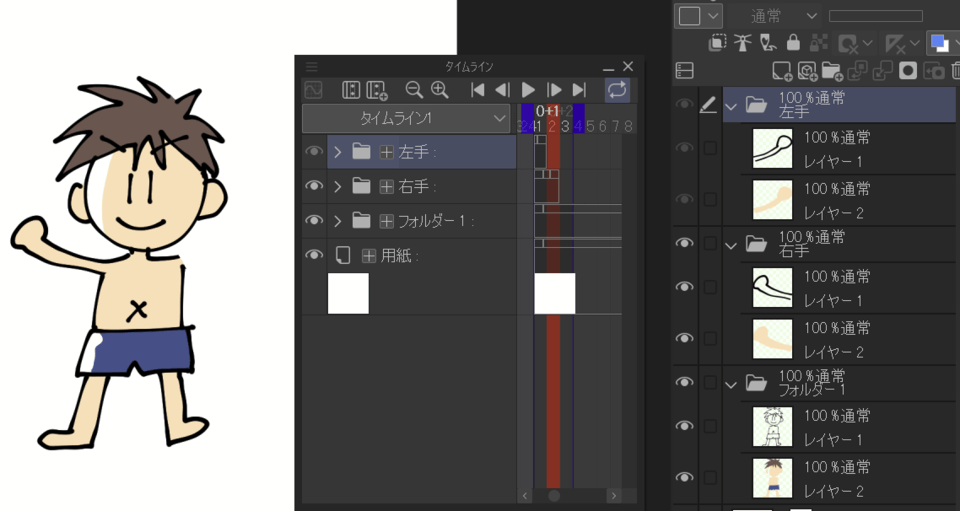Select the 左手 folder row in Layer panel
This screenshot has height=511, width=960.
coord(839,104)
